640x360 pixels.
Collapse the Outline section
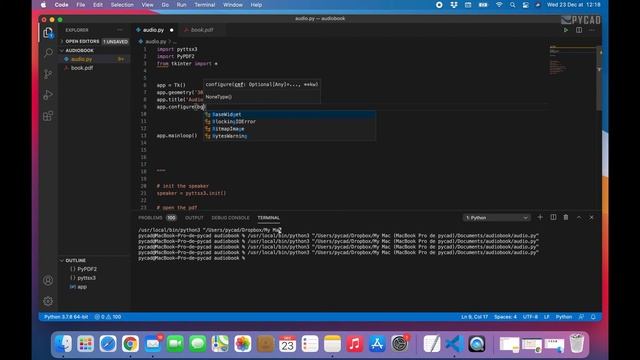(76, 260)
